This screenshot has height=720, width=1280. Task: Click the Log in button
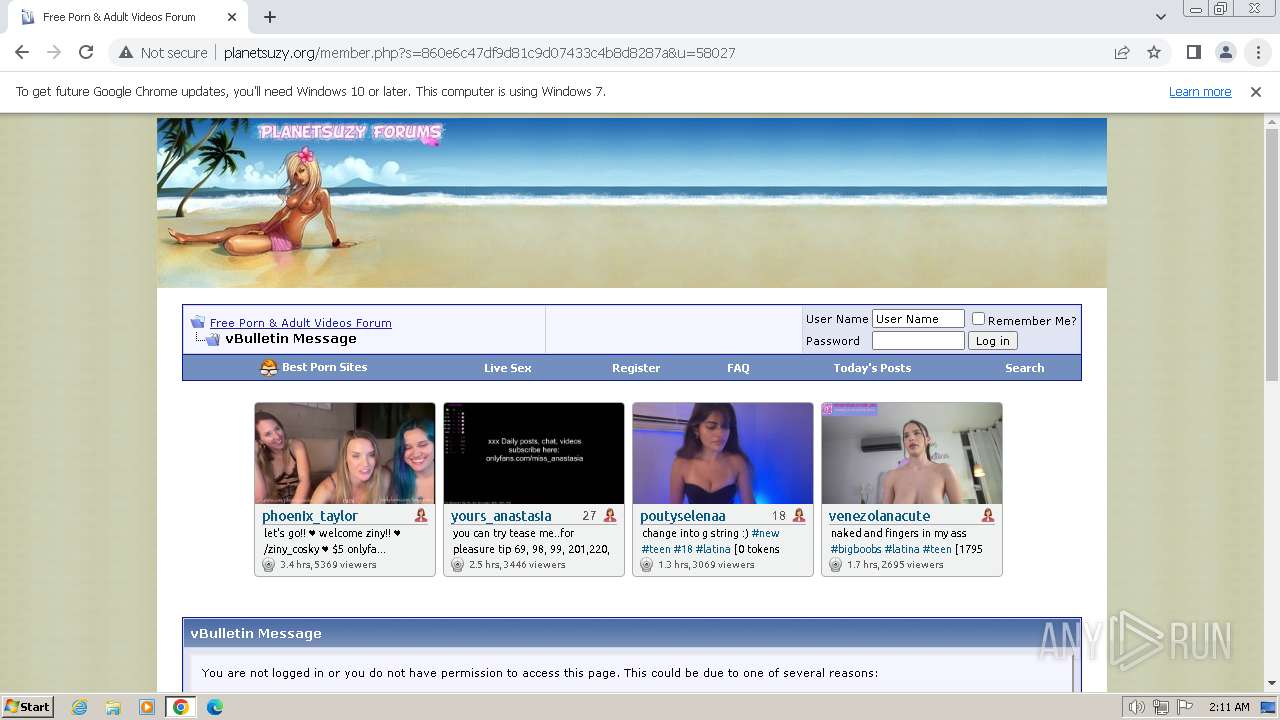(993, 341)
